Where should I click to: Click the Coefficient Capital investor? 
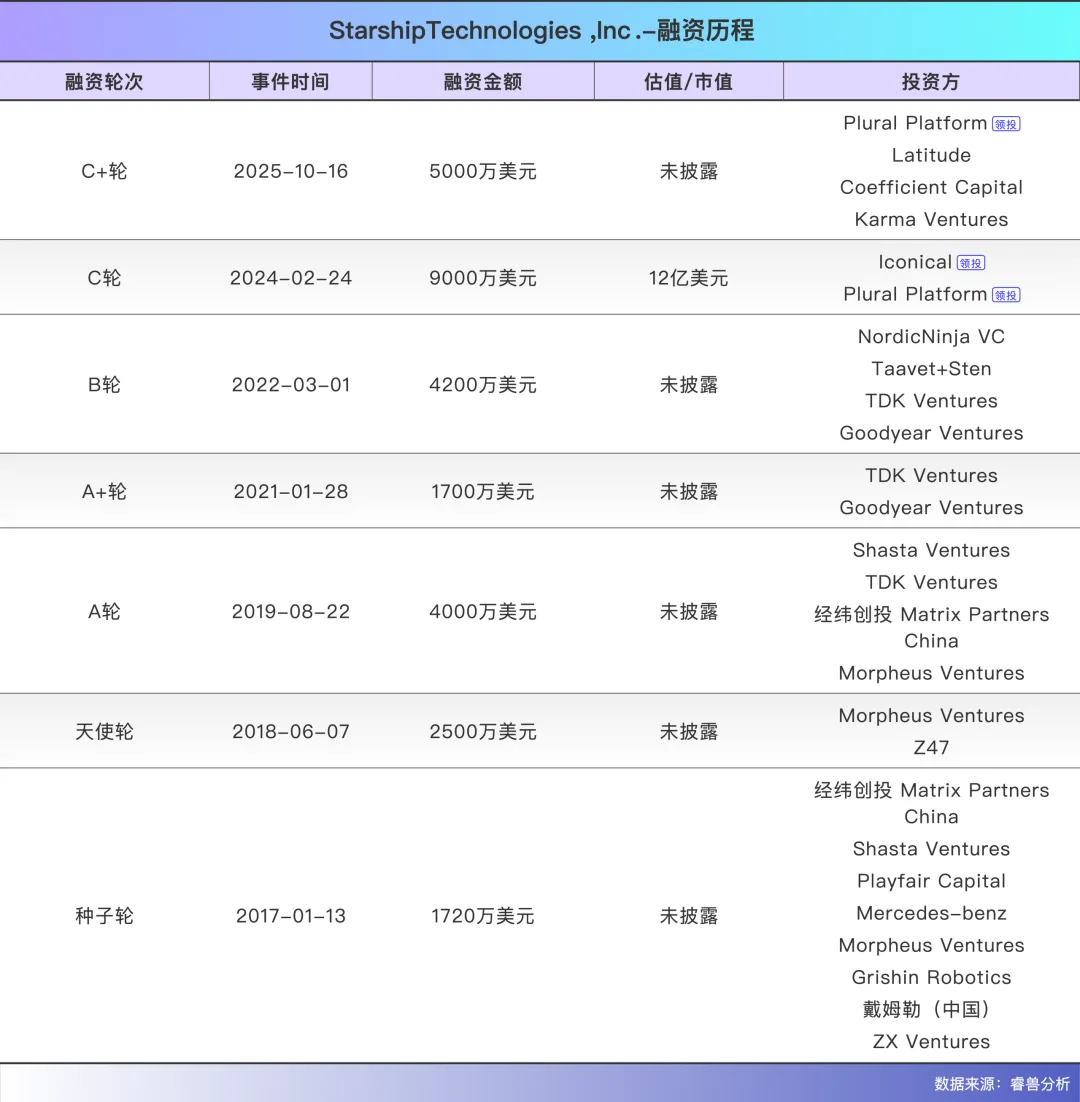pyautogui.click(x=931, y=187)
